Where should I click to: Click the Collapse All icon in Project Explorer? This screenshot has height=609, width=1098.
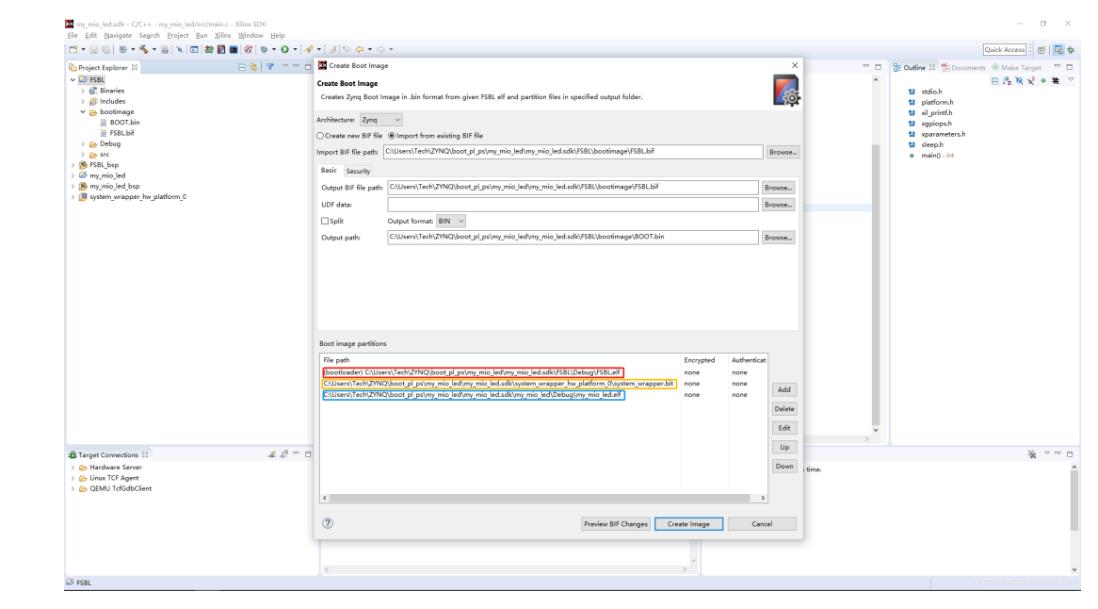pyautogui.click(x=242, y=67)
